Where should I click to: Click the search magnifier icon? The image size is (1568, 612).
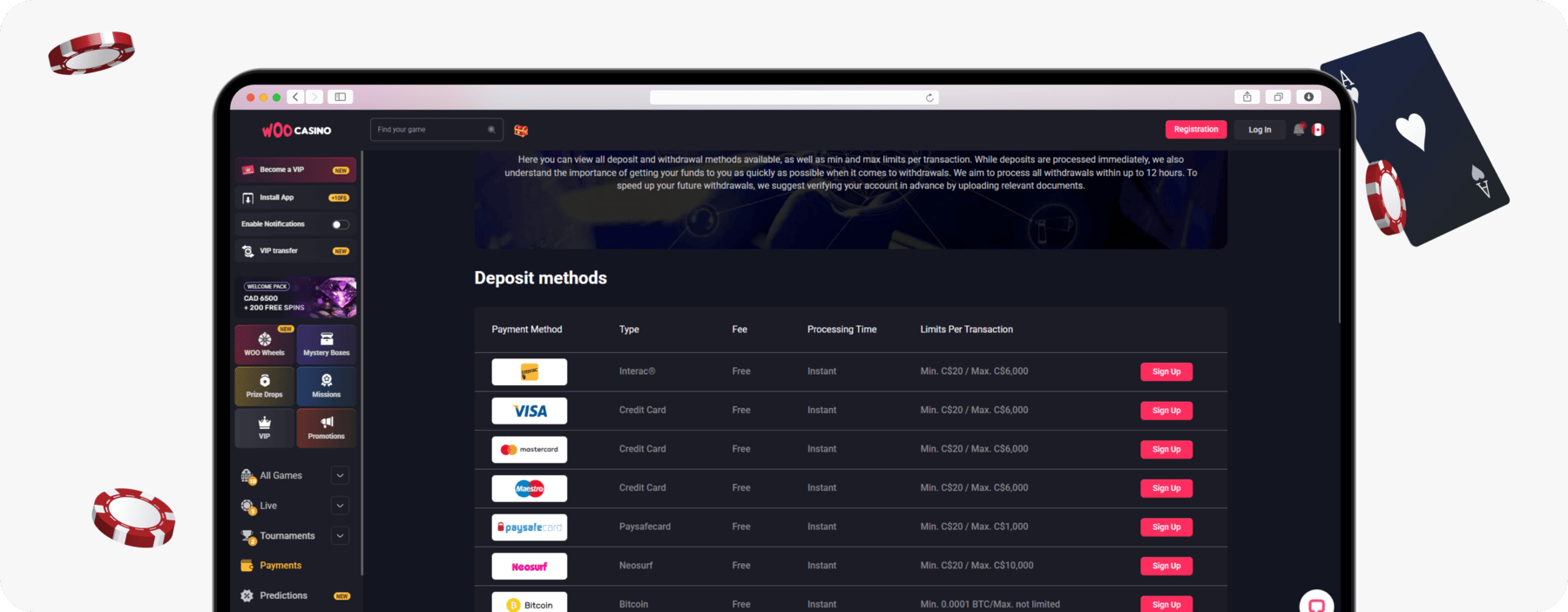click(x=491, y=130)
